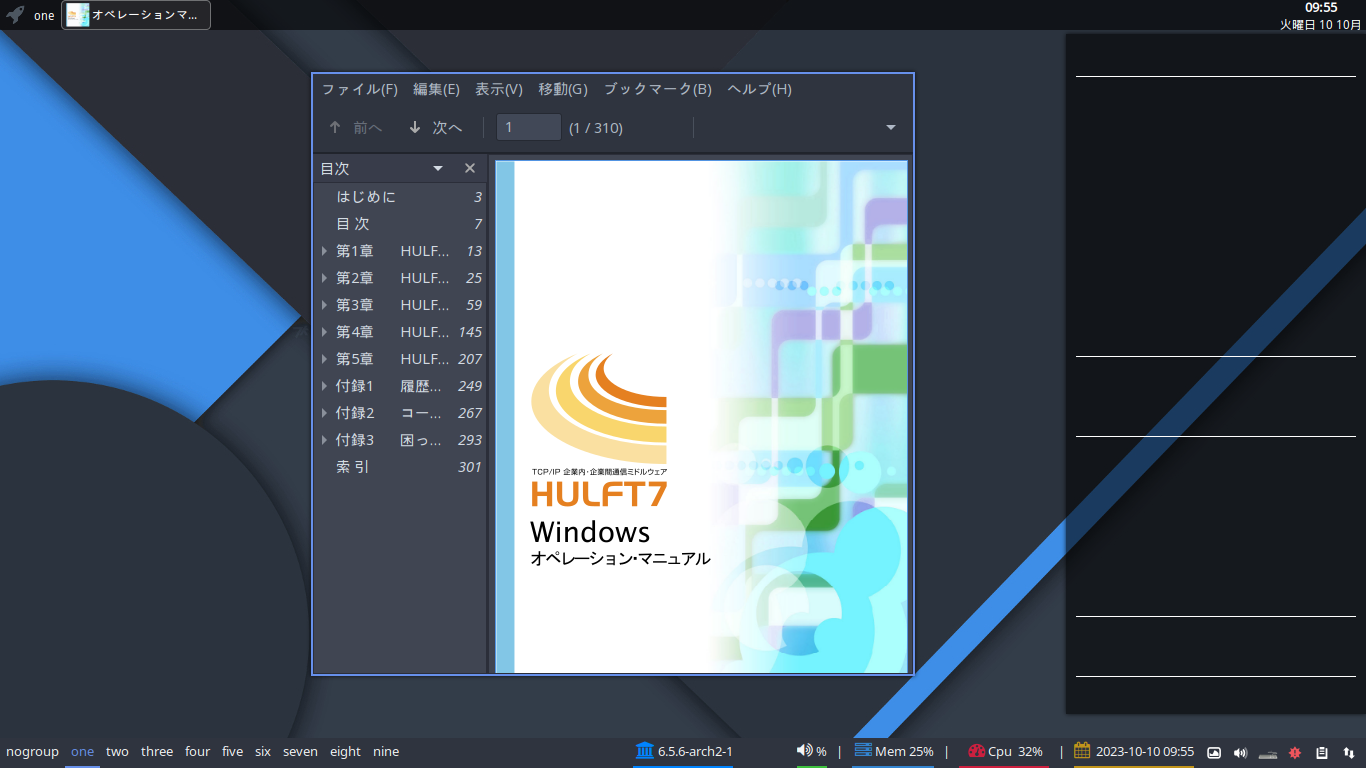Click the bottom bar date 2023-10-10 09:55
Image resolution: width=1366 pixels, height=768 pixels.
point(1145,752)
